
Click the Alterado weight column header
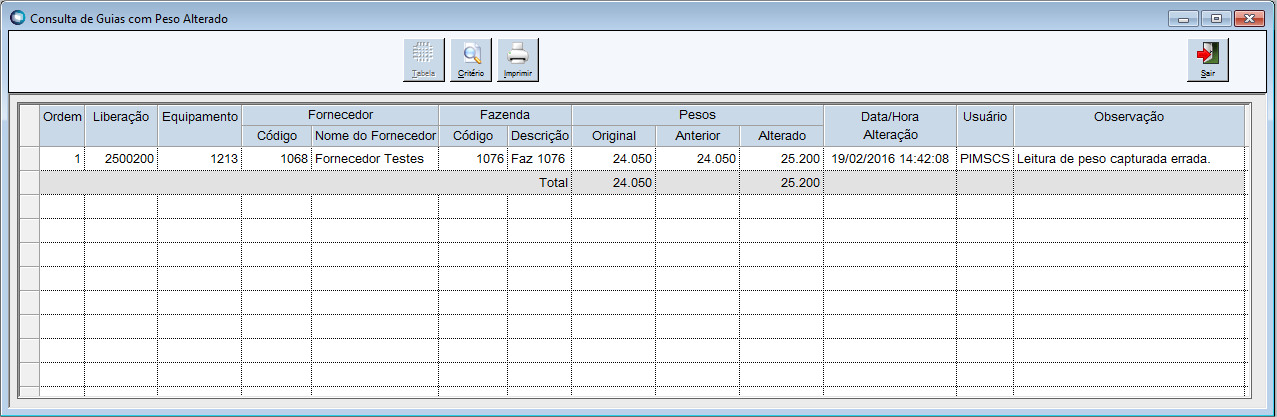point(782,135)
